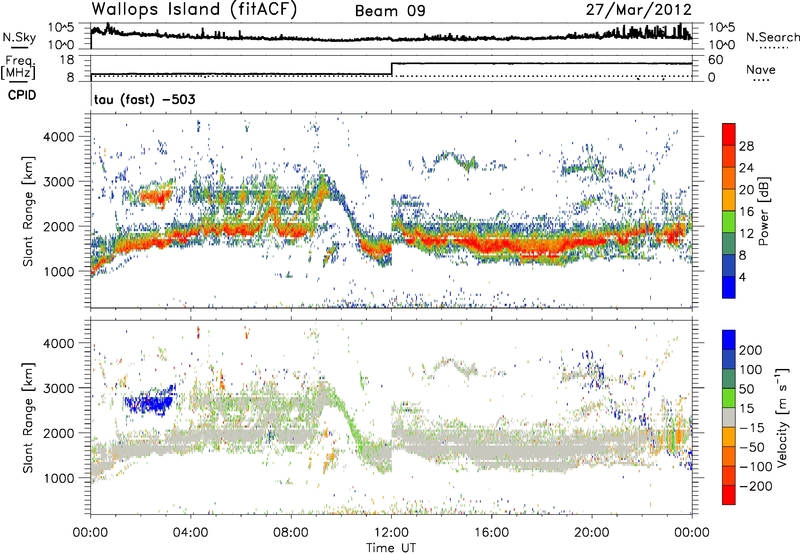Click the date 27/Mar/2012
Image resolution: width=800 pixels, height=554 pixels.
(638, 10)
